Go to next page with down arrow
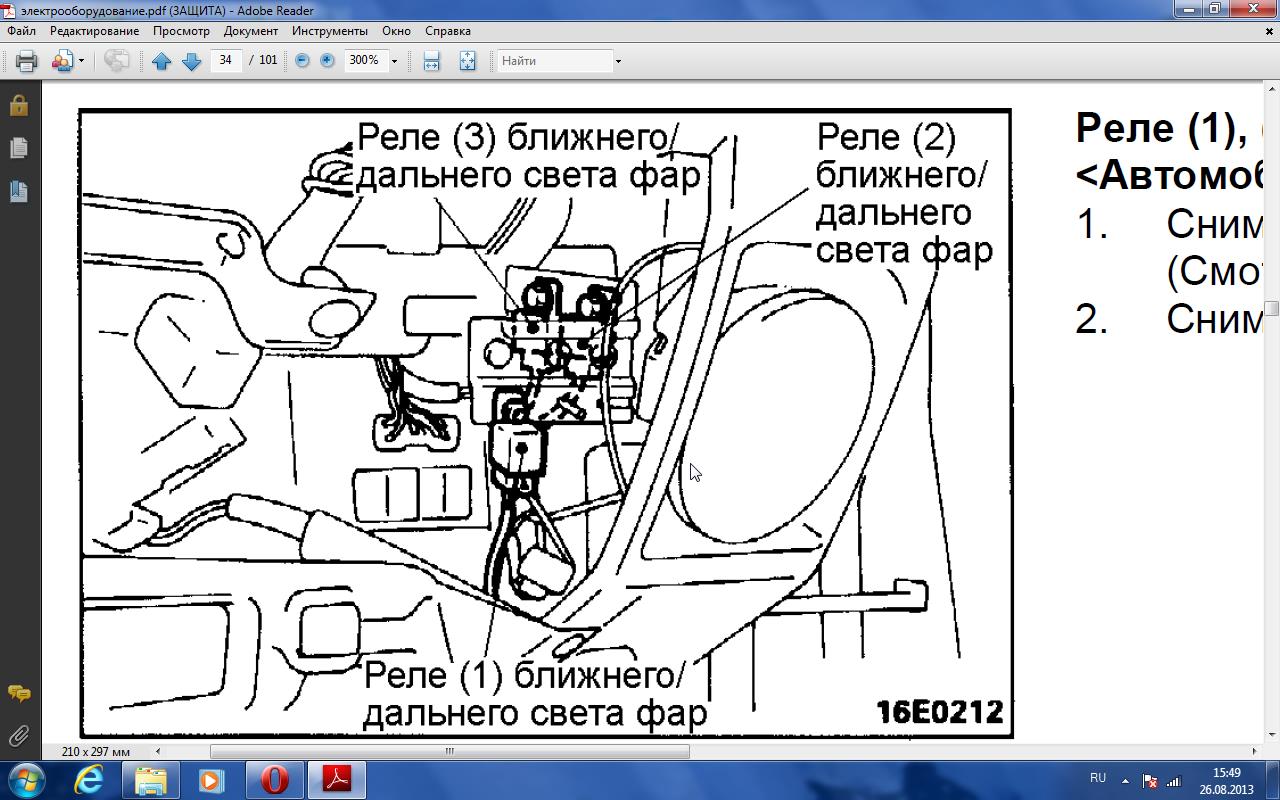 (x=192, y=61)
